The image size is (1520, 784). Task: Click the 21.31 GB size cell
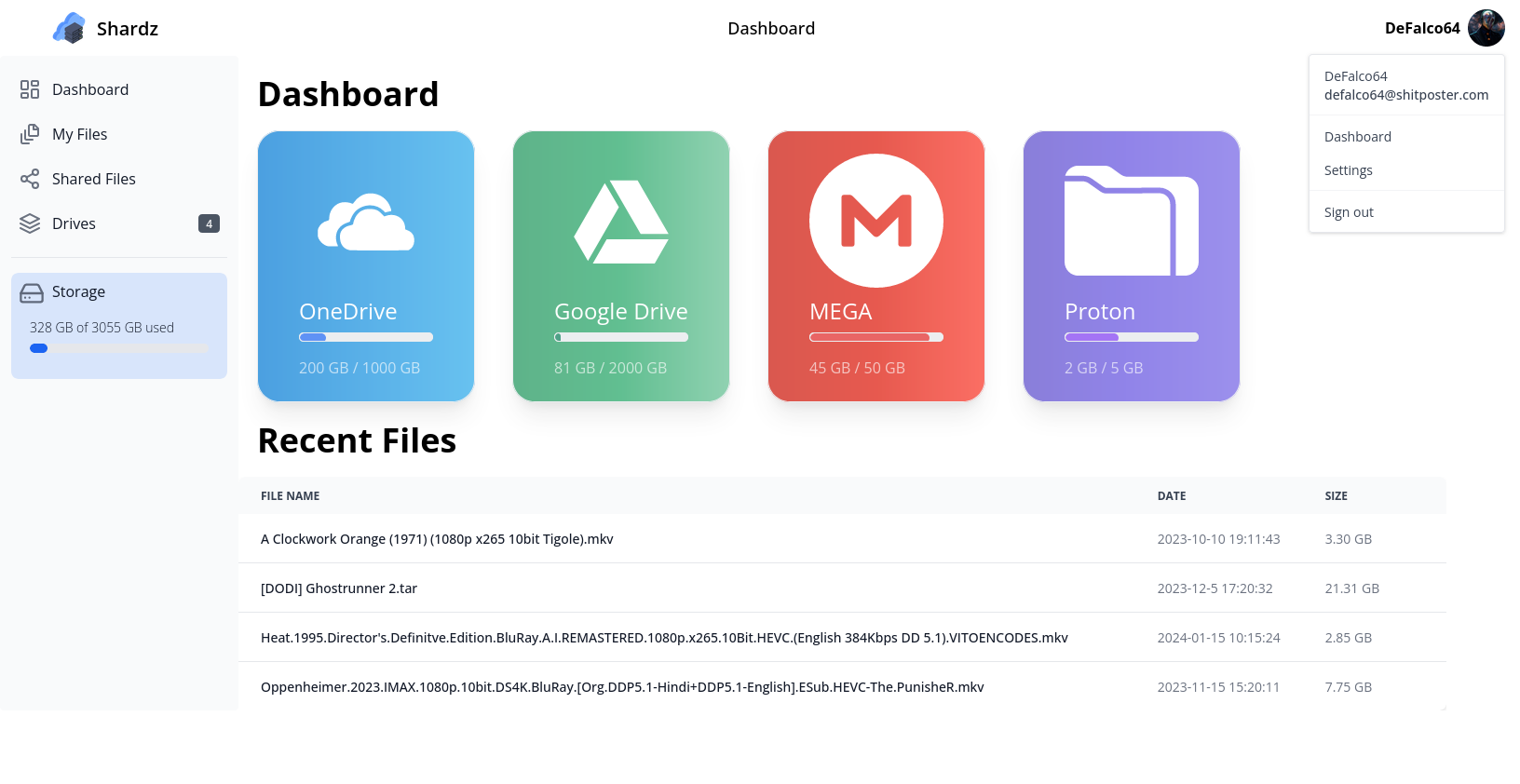click(1352, 588)
